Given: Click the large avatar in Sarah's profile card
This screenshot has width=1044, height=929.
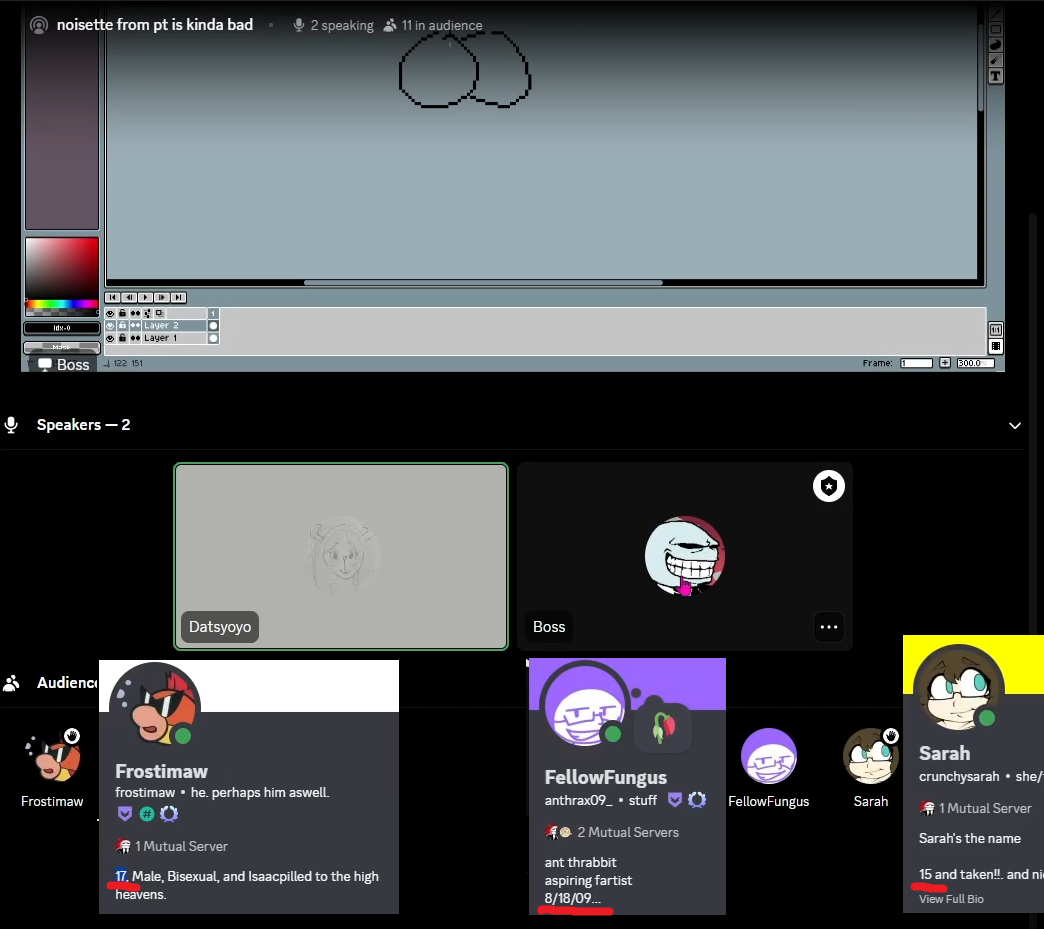Looking at the screenshot, I should [x=959, y=689].
